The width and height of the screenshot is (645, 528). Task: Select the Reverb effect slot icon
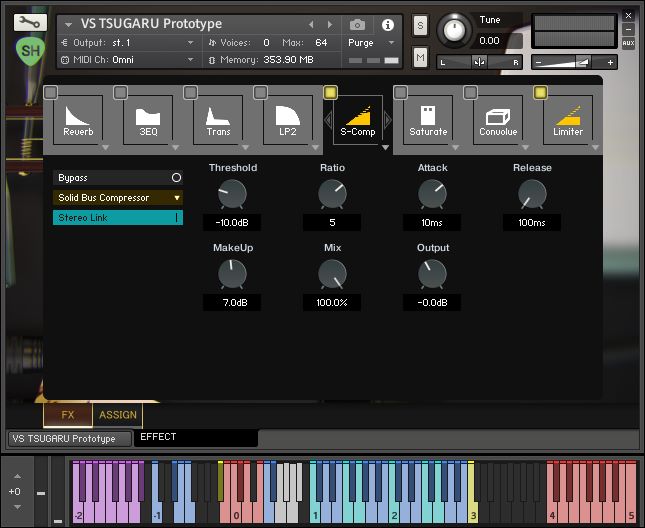pos(78,118)
